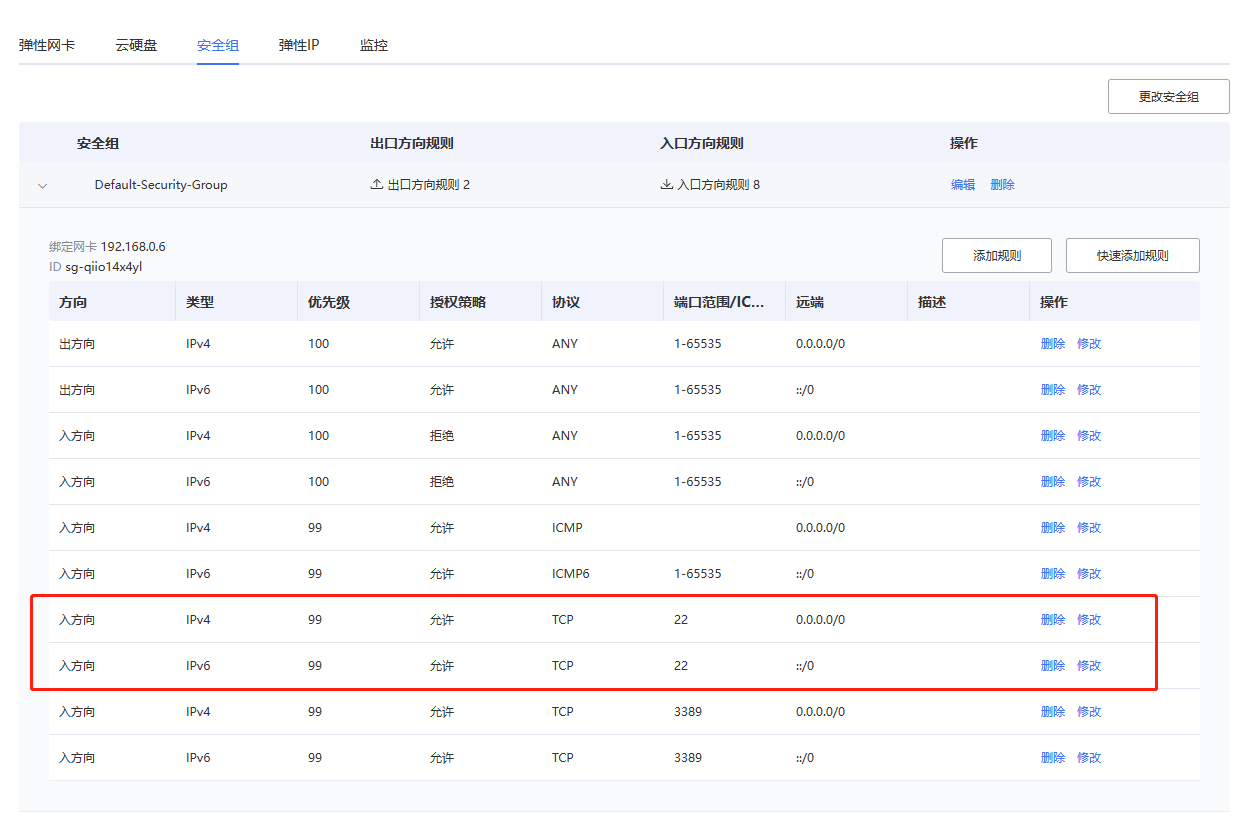Open the 云硬盘 tab
The image size is (1252, 830).
coord(136,45)
